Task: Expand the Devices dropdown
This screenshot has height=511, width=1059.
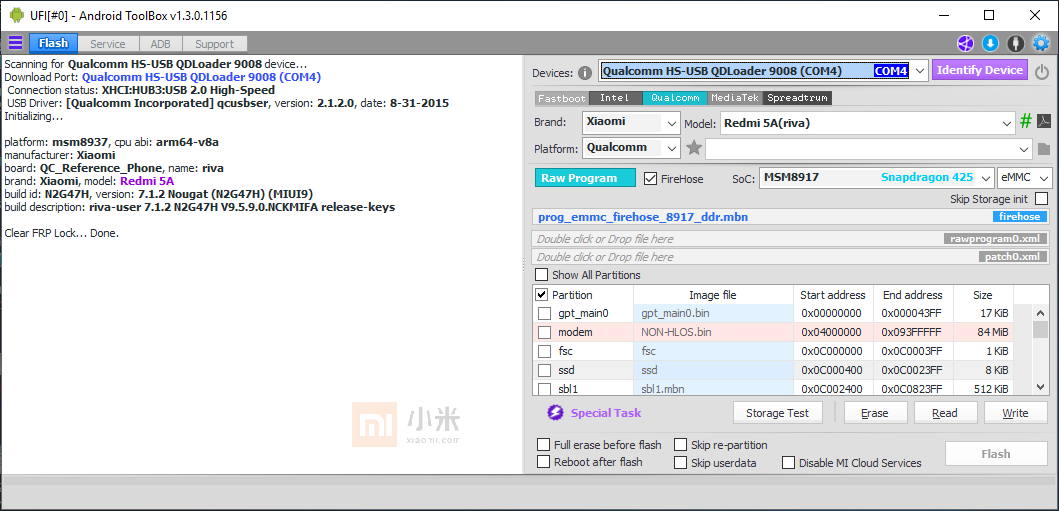Action: point(919,71)
